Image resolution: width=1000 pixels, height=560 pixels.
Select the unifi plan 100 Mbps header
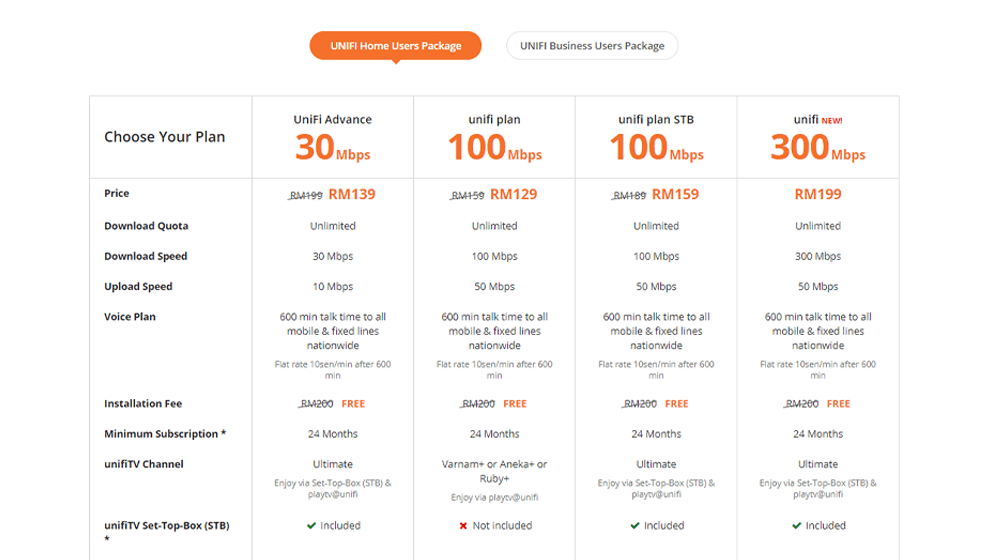point(494,138)
